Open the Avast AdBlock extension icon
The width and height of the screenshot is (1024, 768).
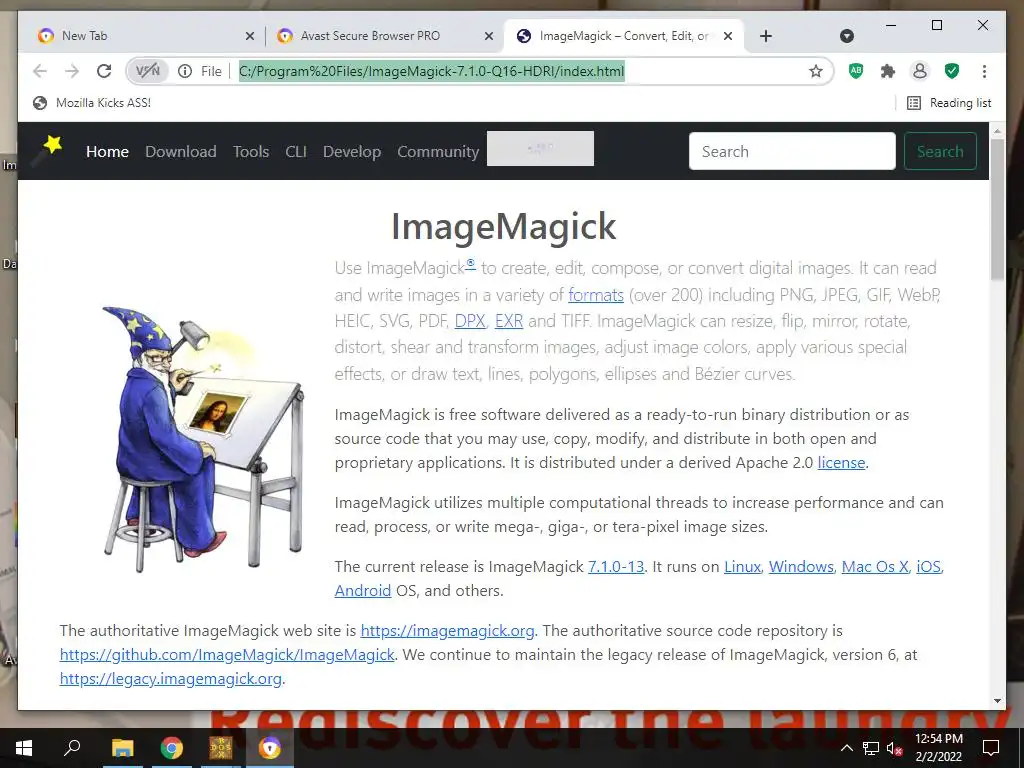856,71
